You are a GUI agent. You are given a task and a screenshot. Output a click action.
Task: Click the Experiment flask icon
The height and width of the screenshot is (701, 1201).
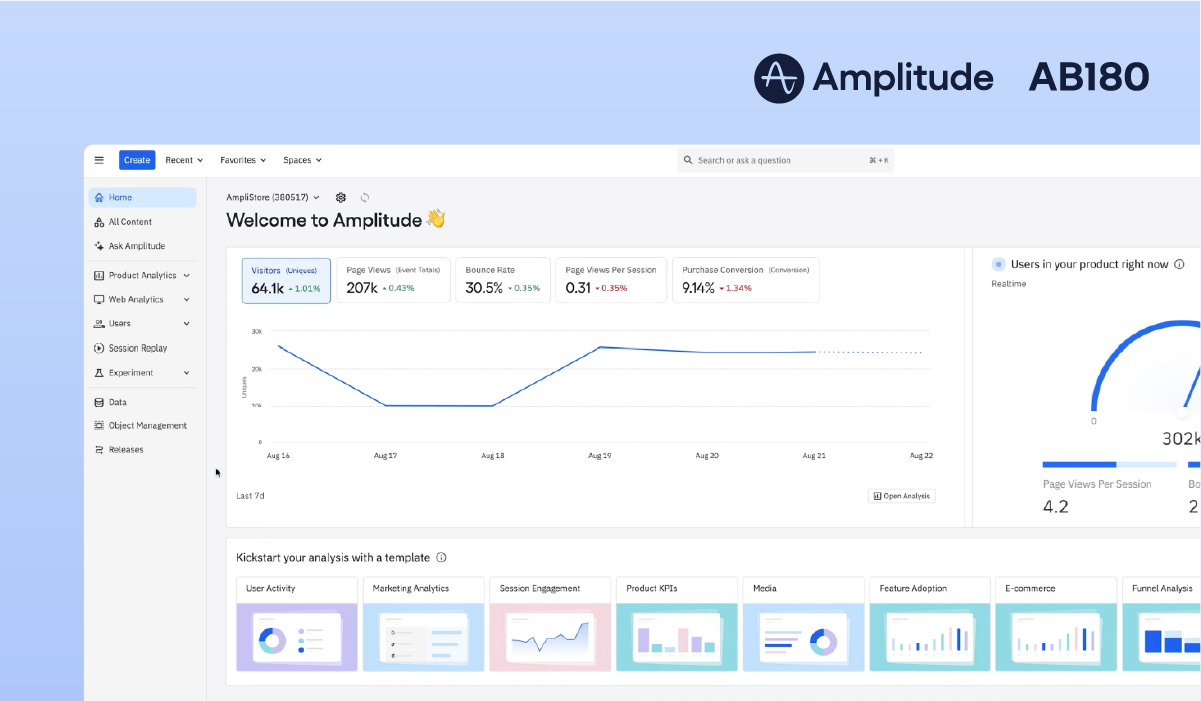pyautogui.click(x=99, y=373)
